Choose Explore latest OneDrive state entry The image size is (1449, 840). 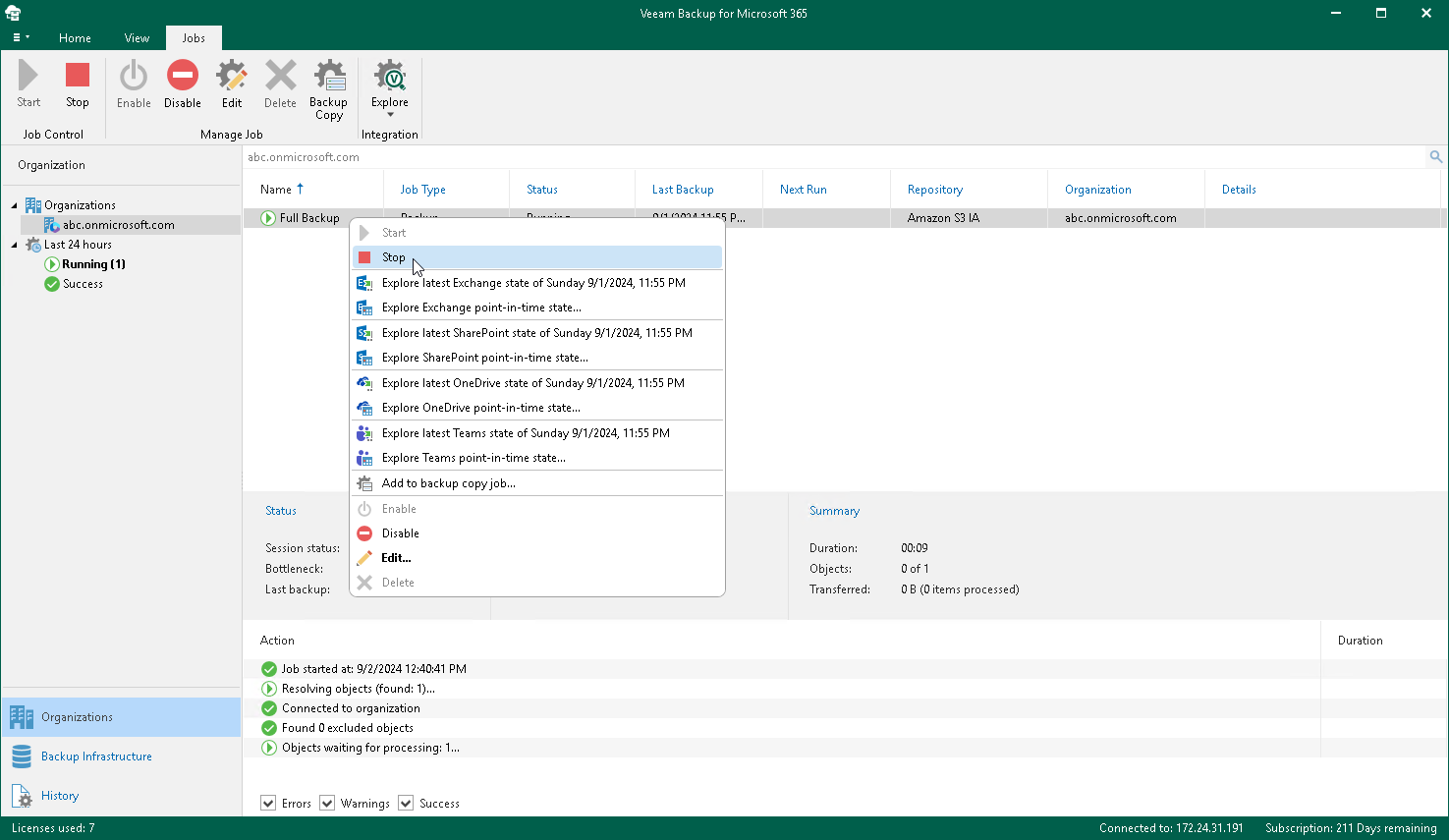(537, 383)
